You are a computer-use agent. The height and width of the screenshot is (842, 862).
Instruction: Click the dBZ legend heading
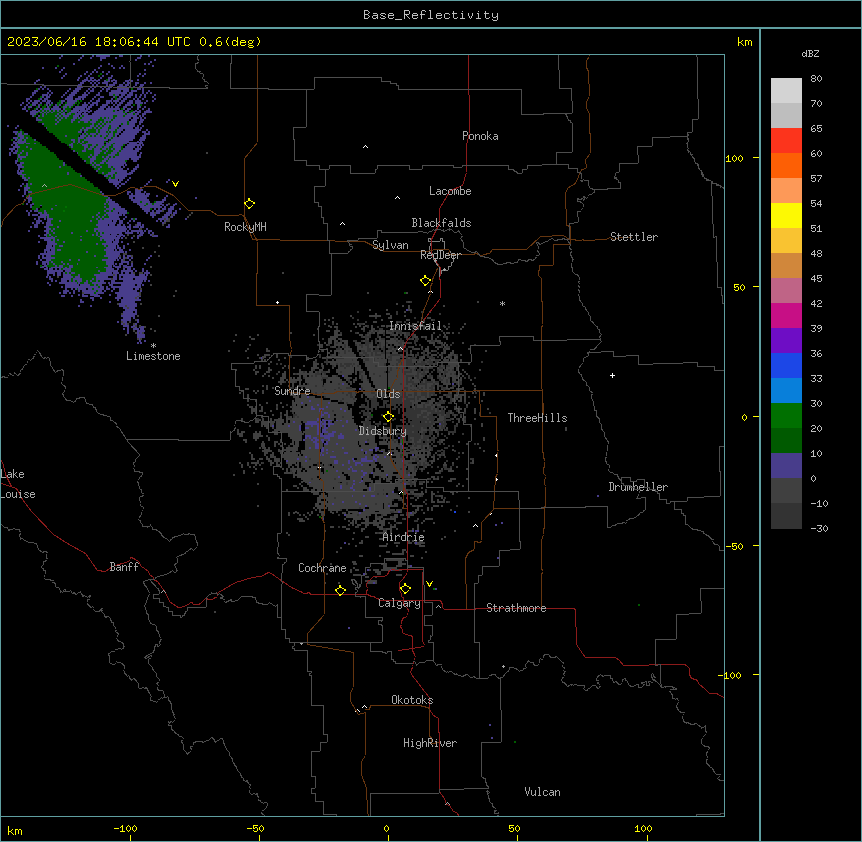tap(810, 53)
